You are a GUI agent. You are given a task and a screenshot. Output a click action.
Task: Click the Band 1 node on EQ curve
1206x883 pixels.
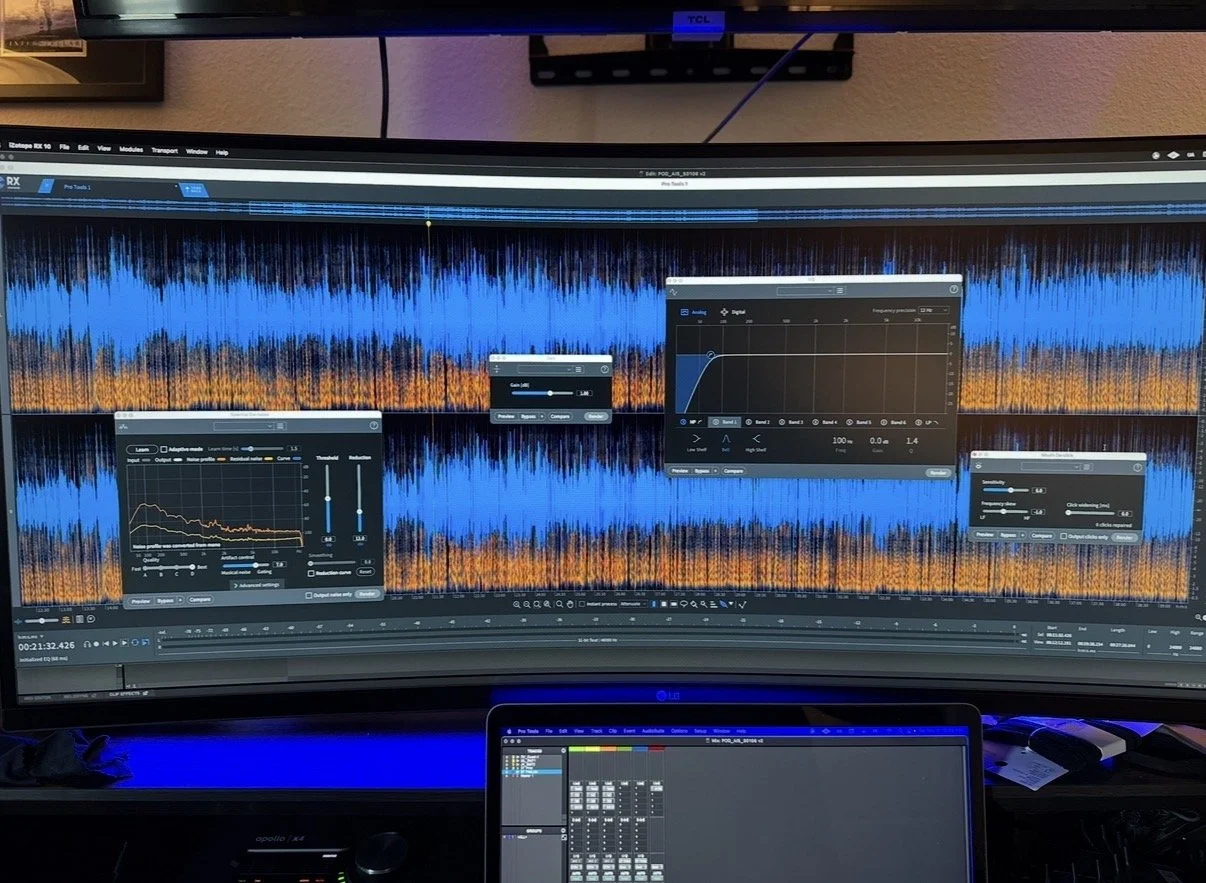(711, 354)
